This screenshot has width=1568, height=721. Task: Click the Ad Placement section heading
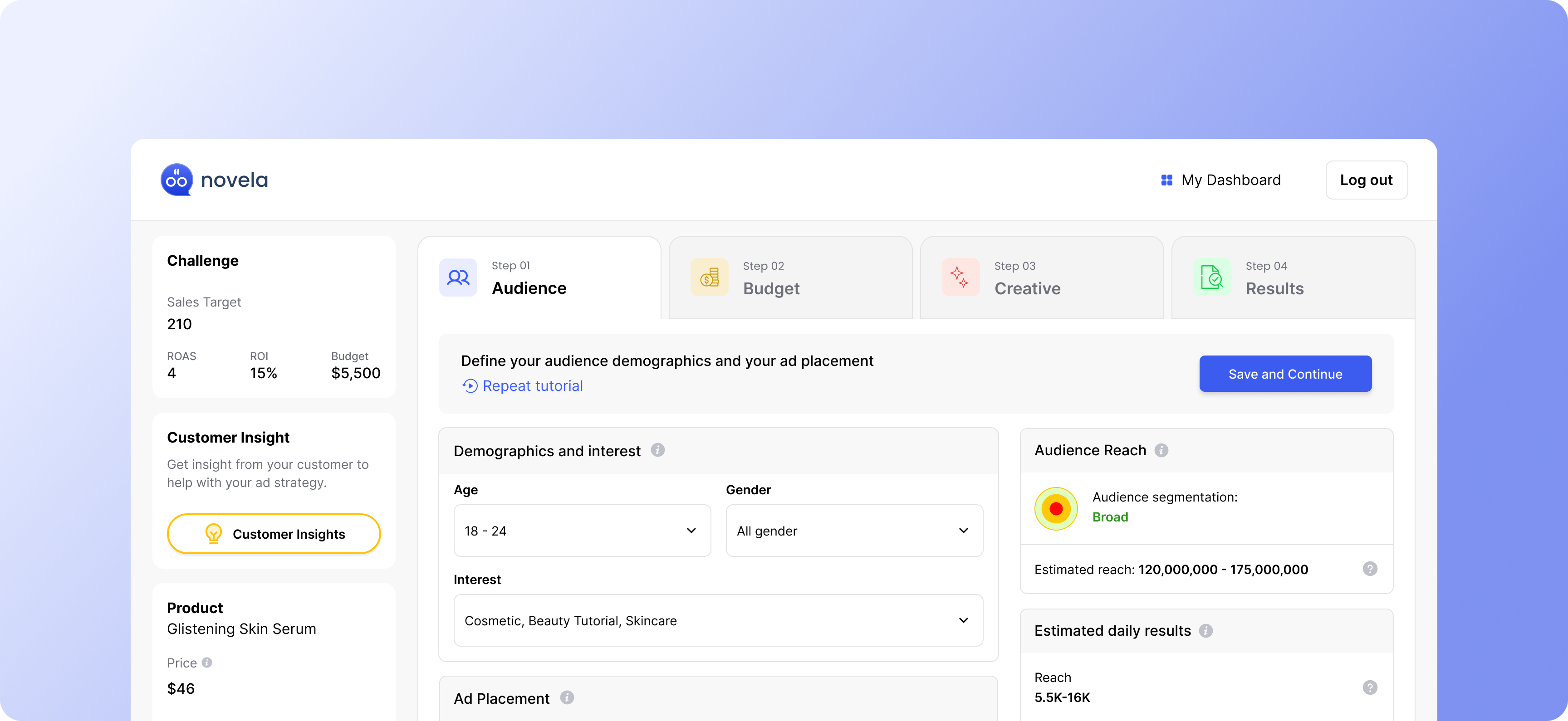coord(501,698)
